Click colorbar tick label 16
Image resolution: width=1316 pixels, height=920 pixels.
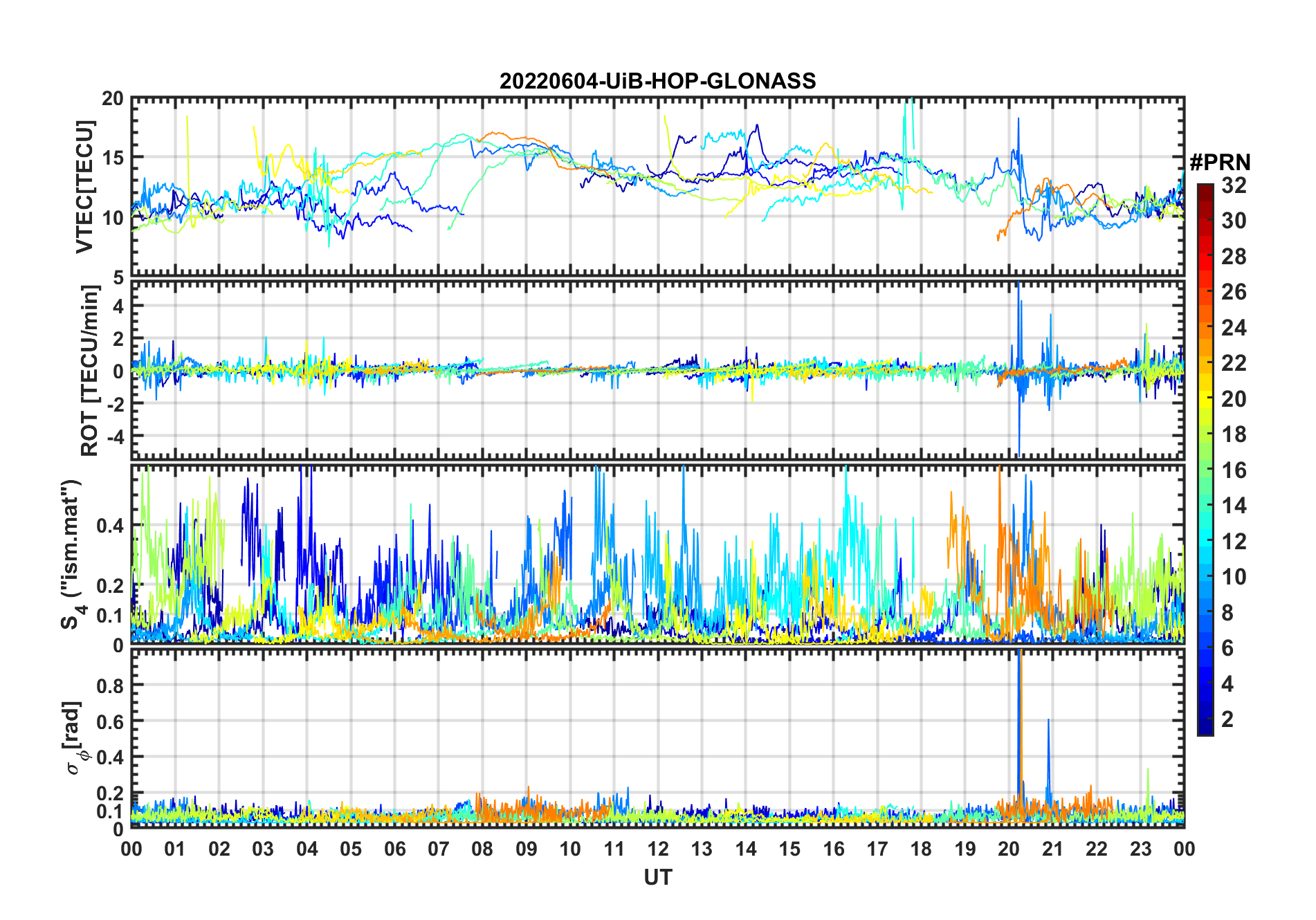pos(1234,470)
